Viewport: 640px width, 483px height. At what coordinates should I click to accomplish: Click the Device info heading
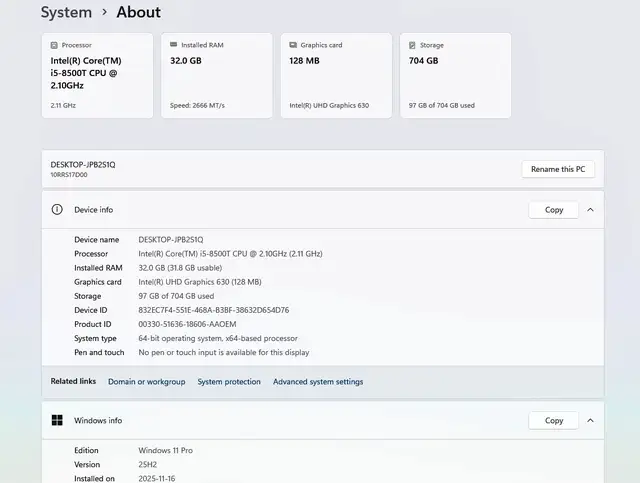[x=93, y=210]
